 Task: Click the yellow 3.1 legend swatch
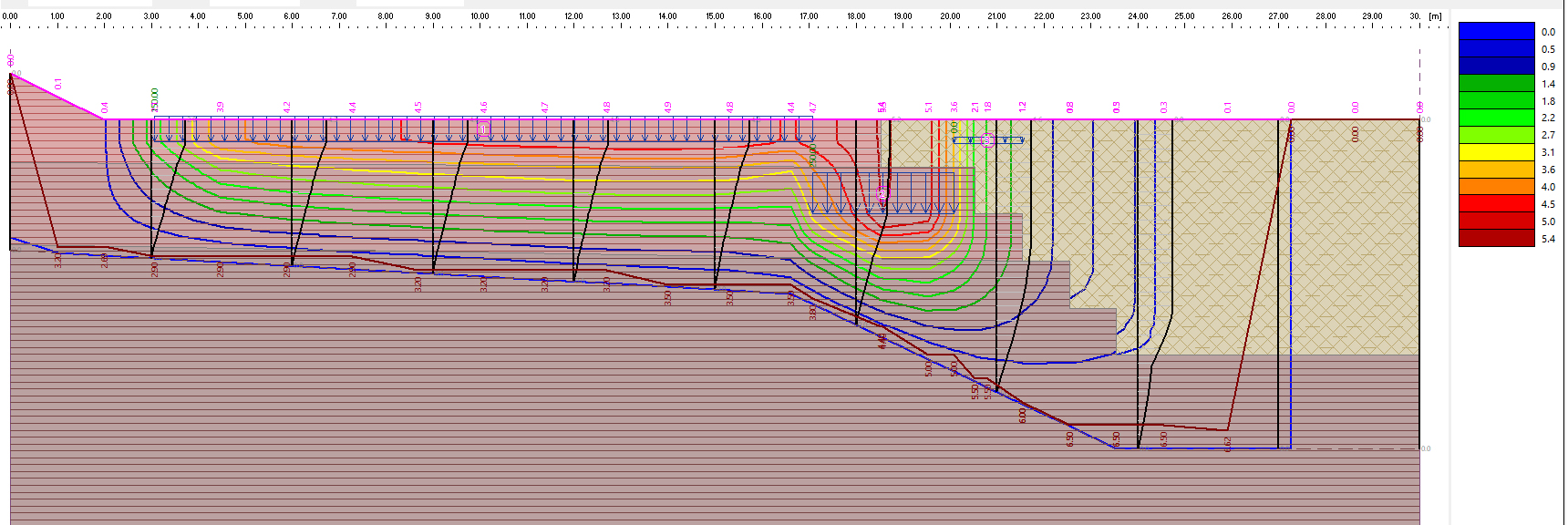1496,152
